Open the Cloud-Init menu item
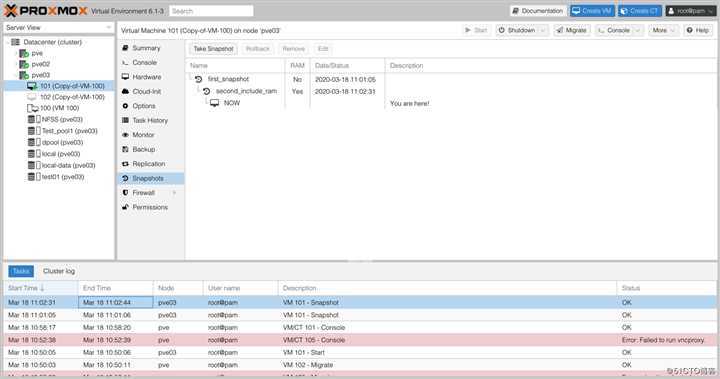 [151, 91]
